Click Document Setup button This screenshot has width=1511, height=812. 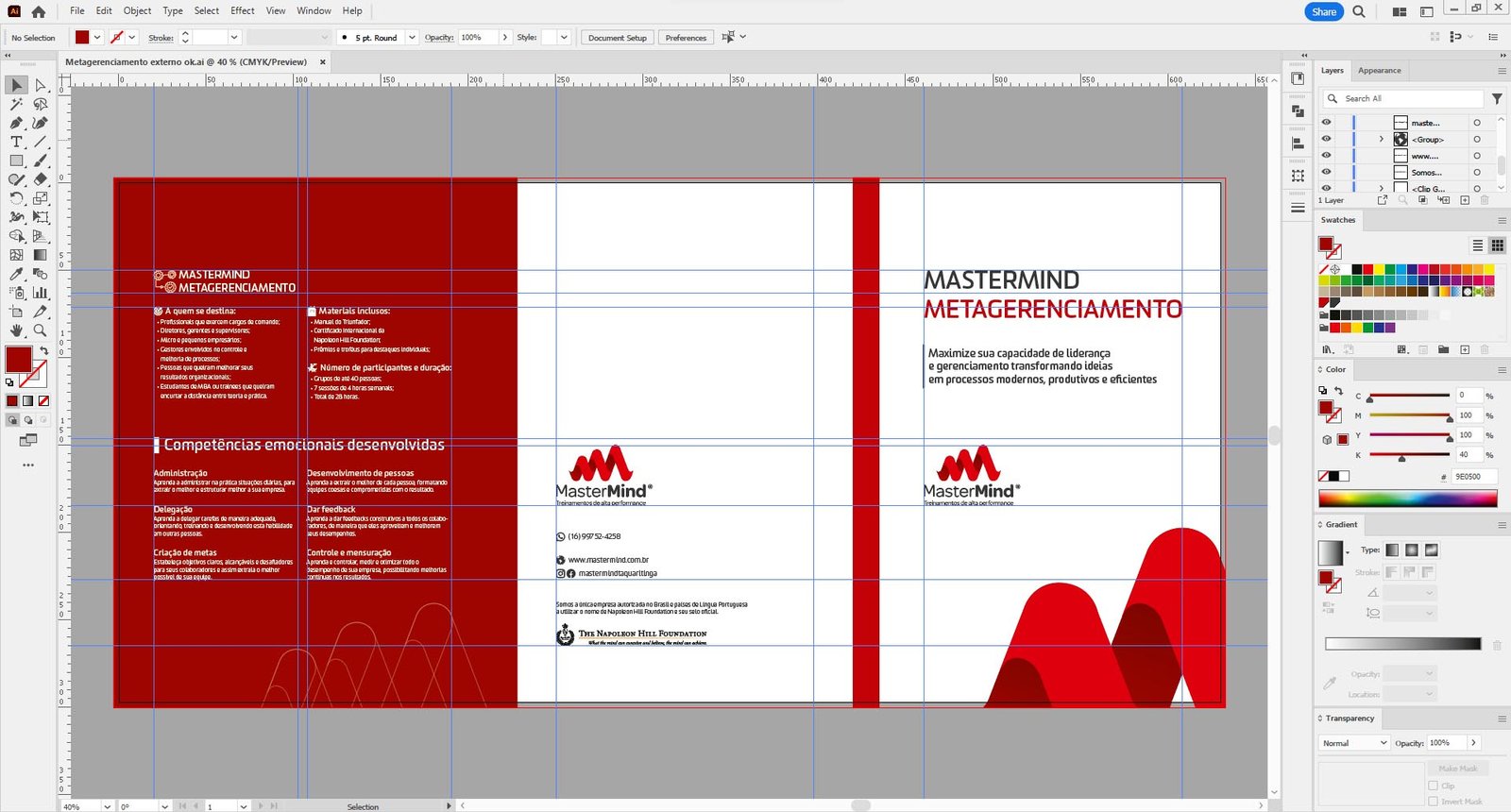[618, 38]
